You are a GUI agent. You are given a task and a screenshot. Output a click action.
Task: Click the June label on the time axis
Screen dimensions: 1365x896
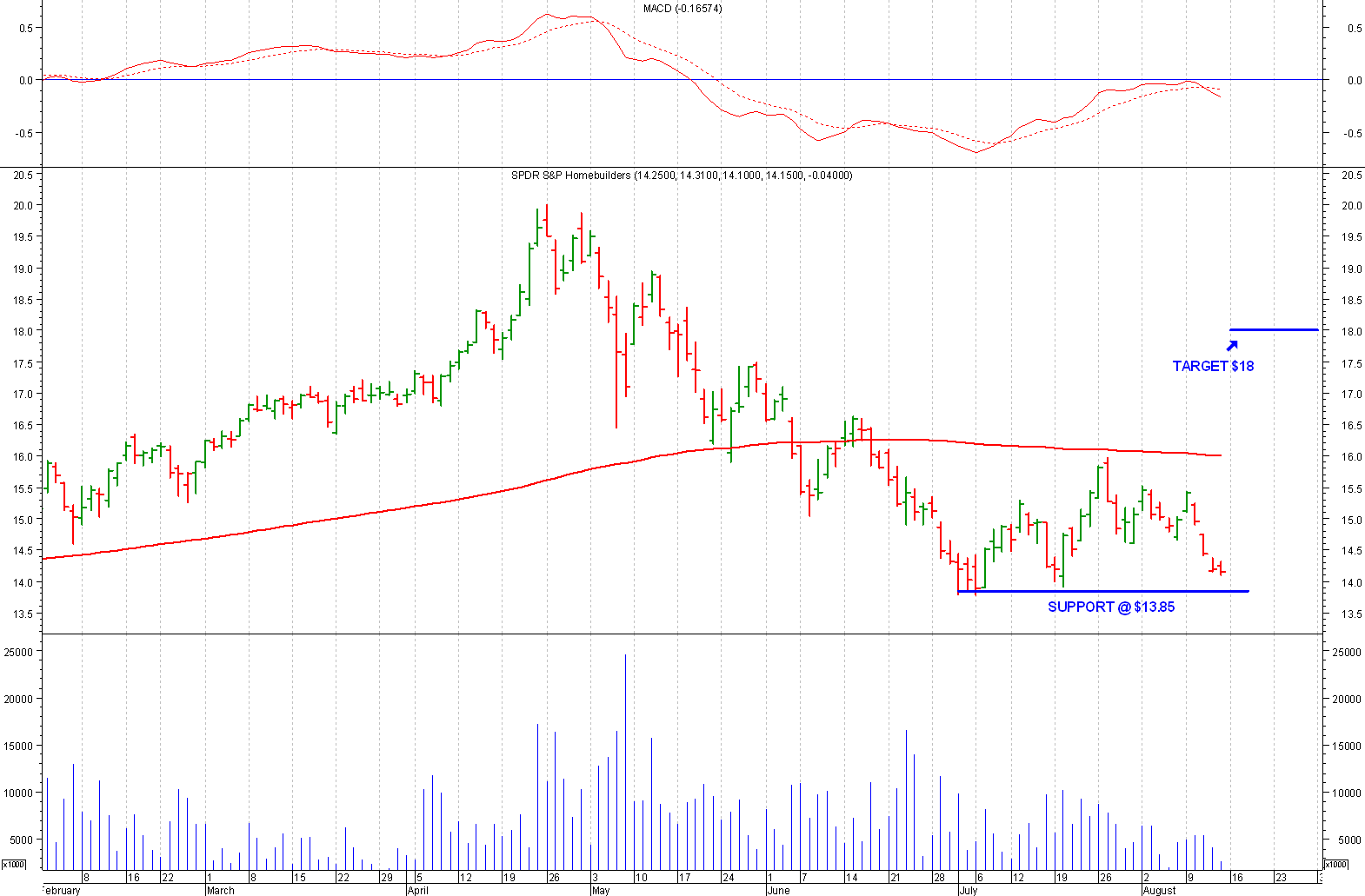(x=778, y=890)
